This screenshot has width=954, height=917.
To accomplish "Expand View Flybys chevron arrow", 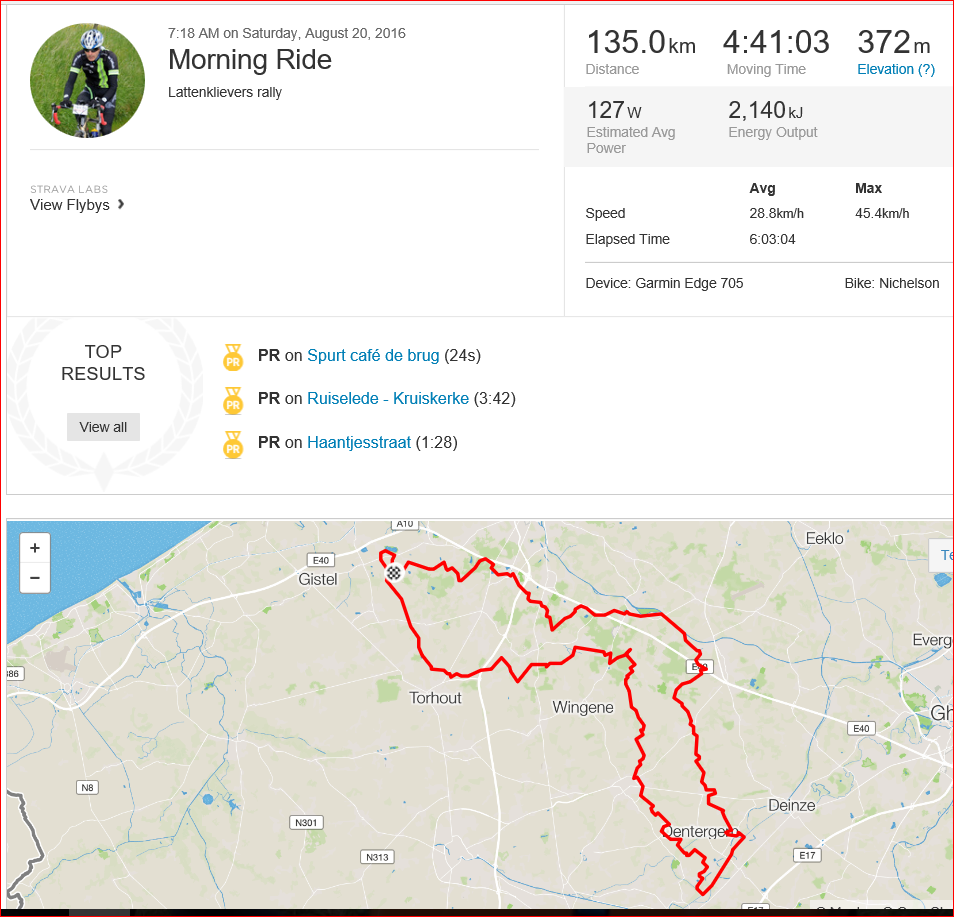I will (x=121, y=204).
